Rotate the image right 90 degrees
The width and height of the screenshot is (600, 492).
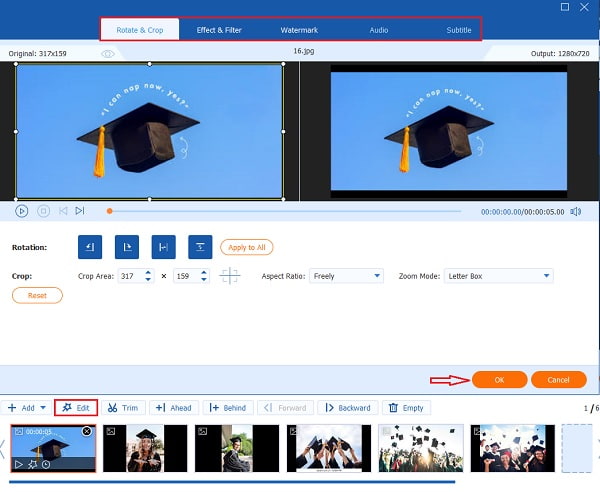(x=127, y=247)
